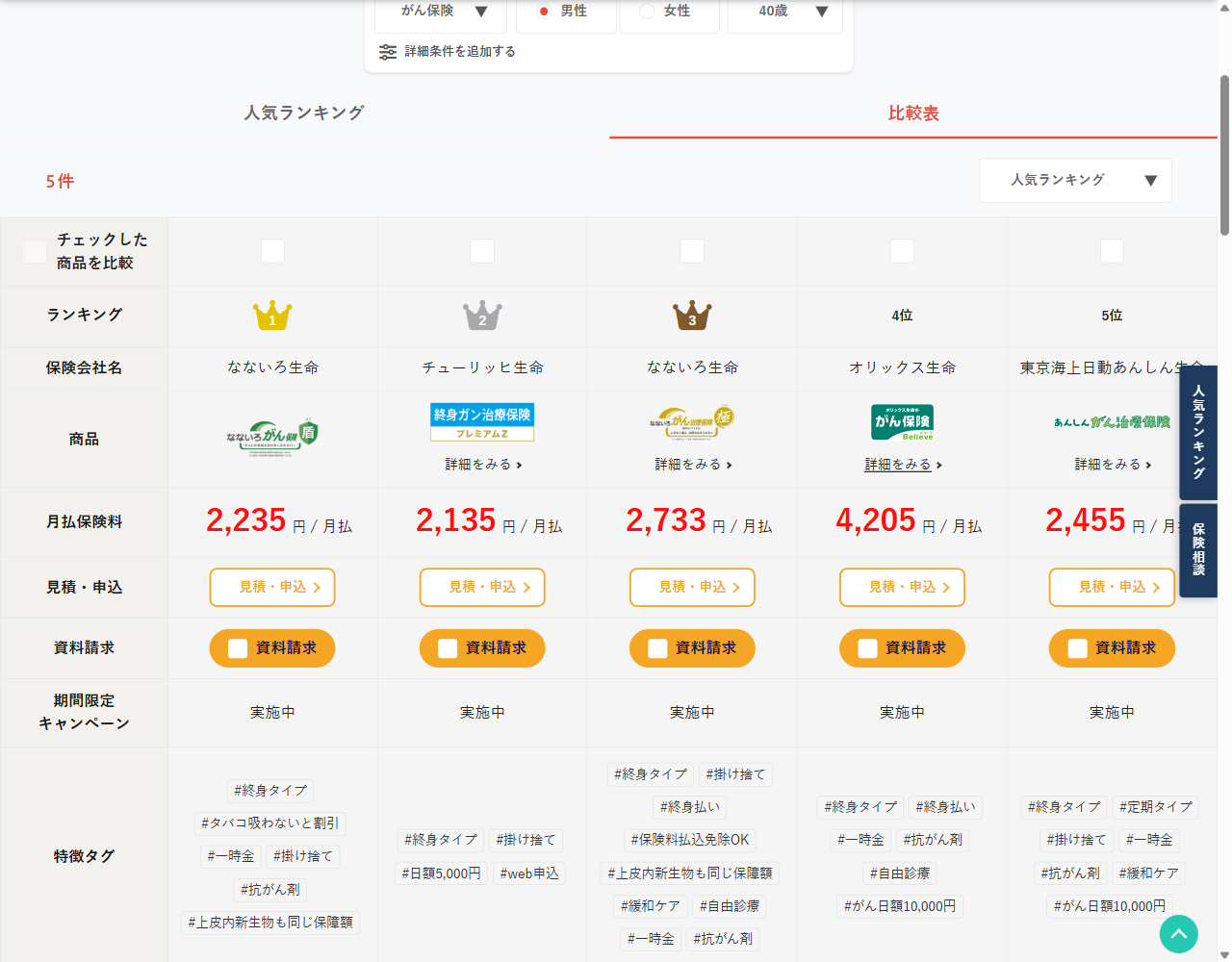Viewport: 1232px width, 962px height.
Task: Select the 女性 radio button
Action: (647, 12)
